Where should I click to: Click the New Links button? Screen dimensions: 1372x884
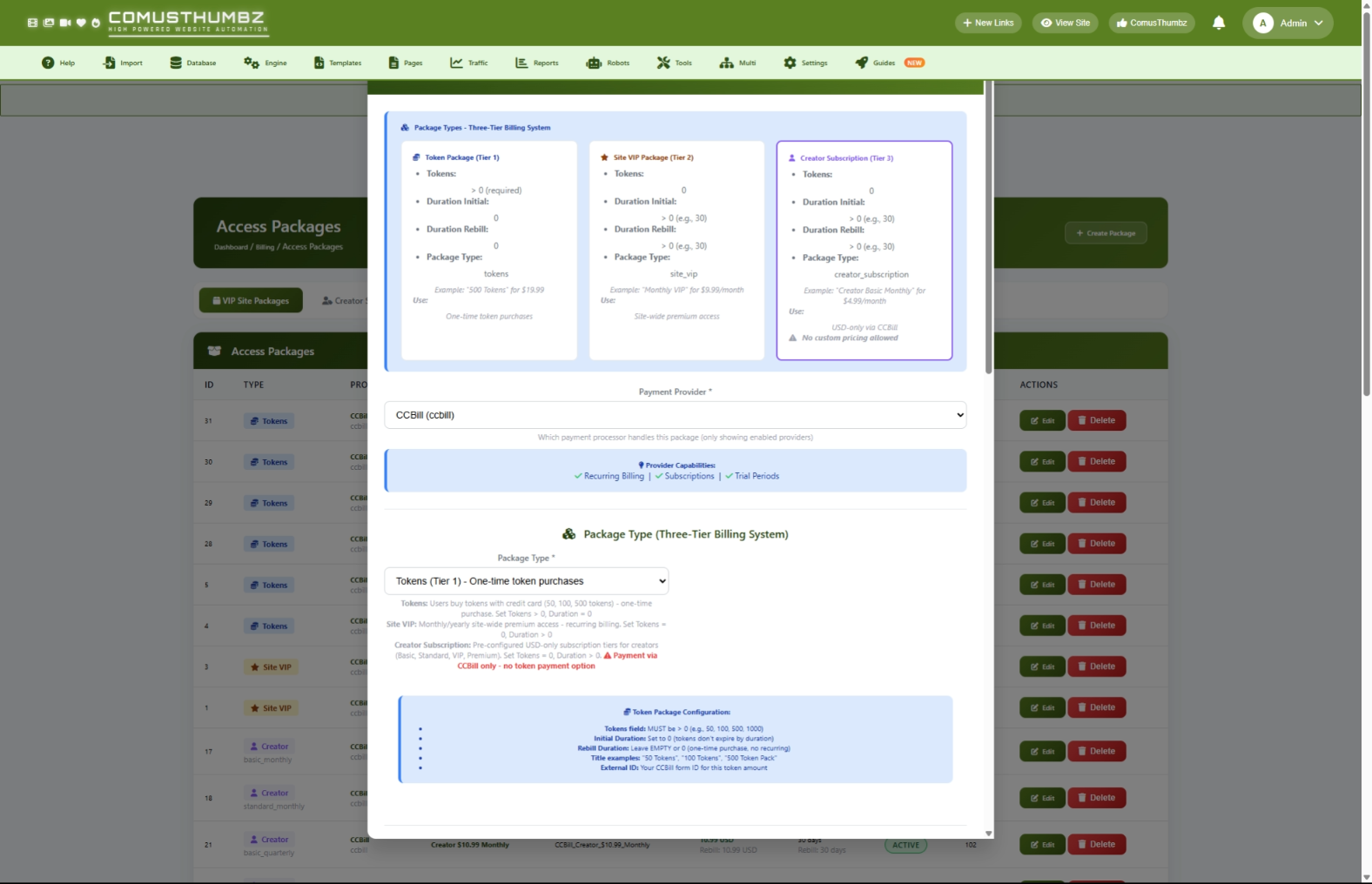(x=988, y=23)
